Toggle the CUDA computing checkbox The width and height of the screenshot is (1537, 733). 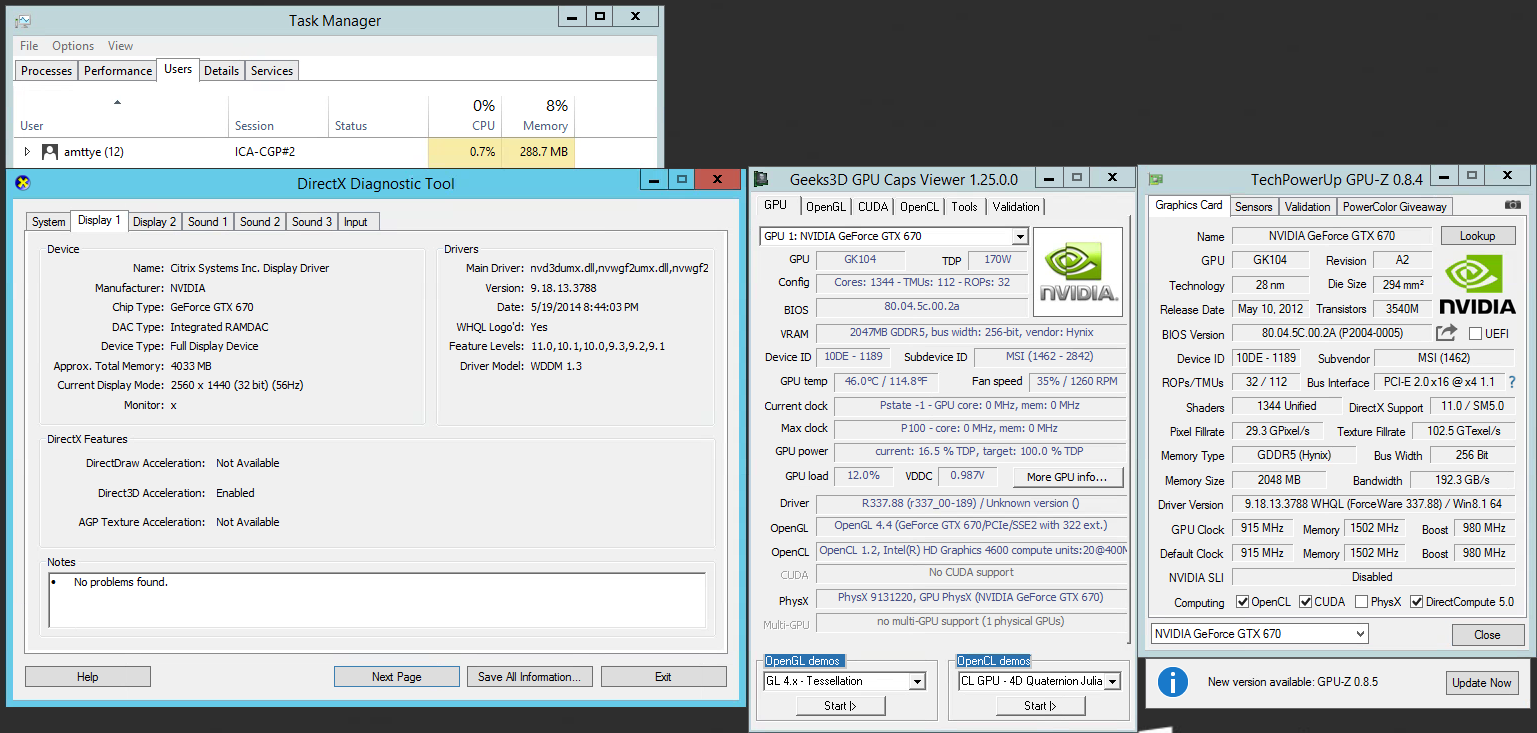[1305, 602]
